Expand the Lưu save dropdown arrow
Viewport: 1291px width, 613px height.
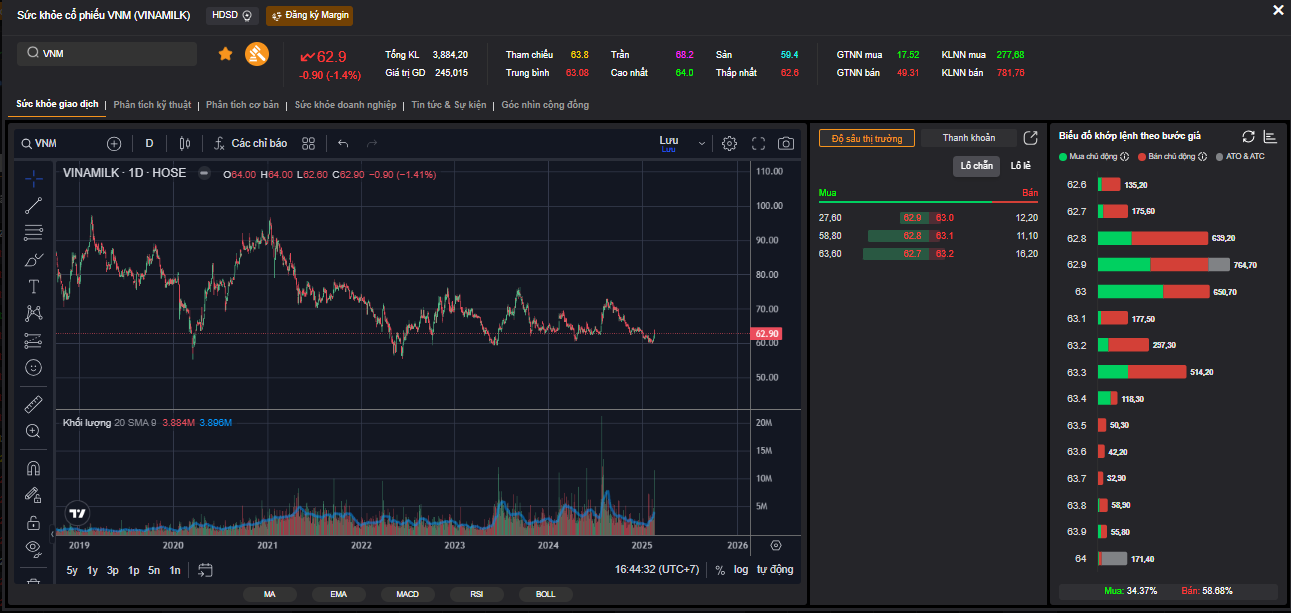[701, 143]
